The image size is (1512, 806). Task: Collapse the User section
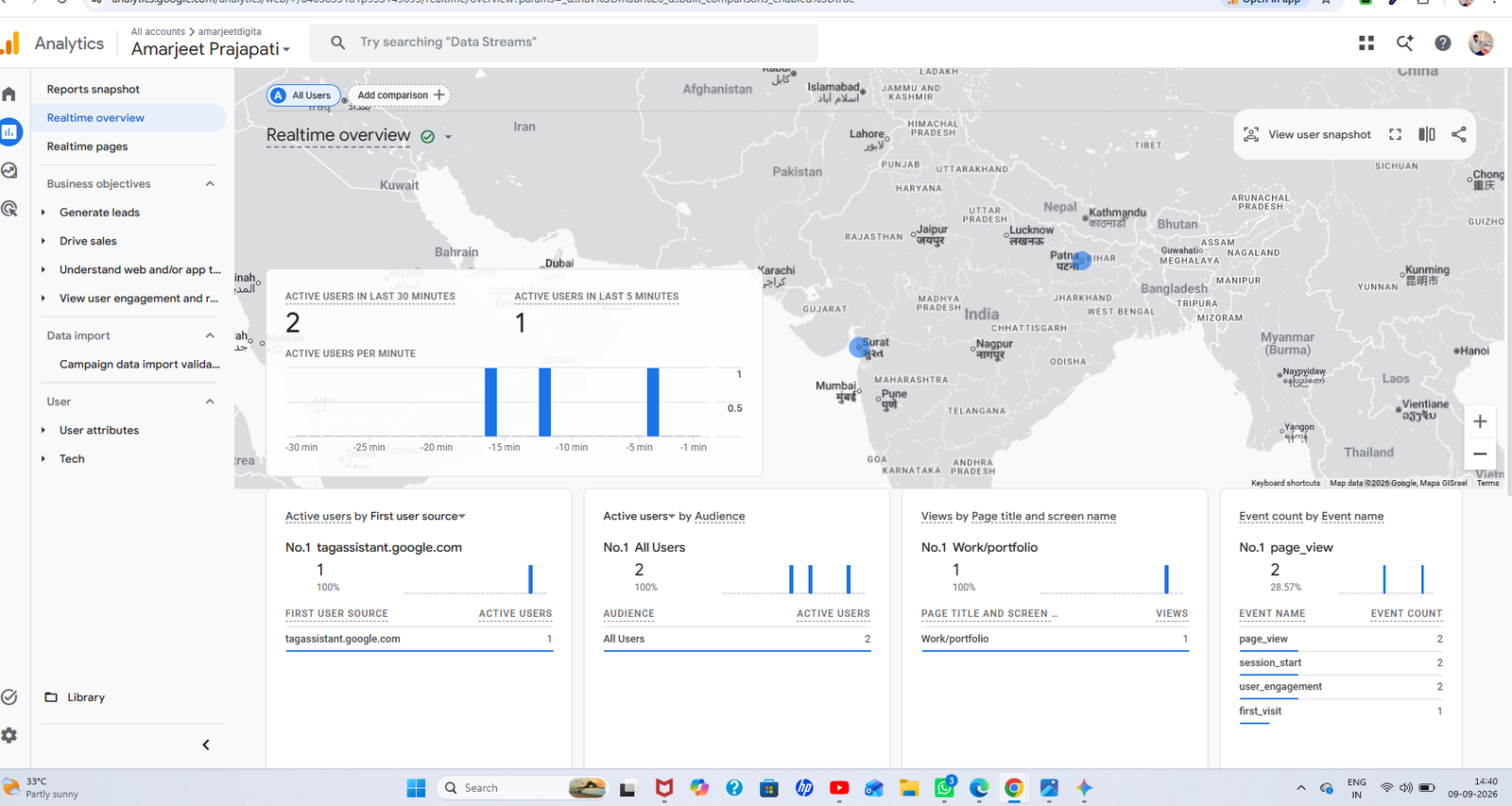pyautogui.click(x=210, y=402)
